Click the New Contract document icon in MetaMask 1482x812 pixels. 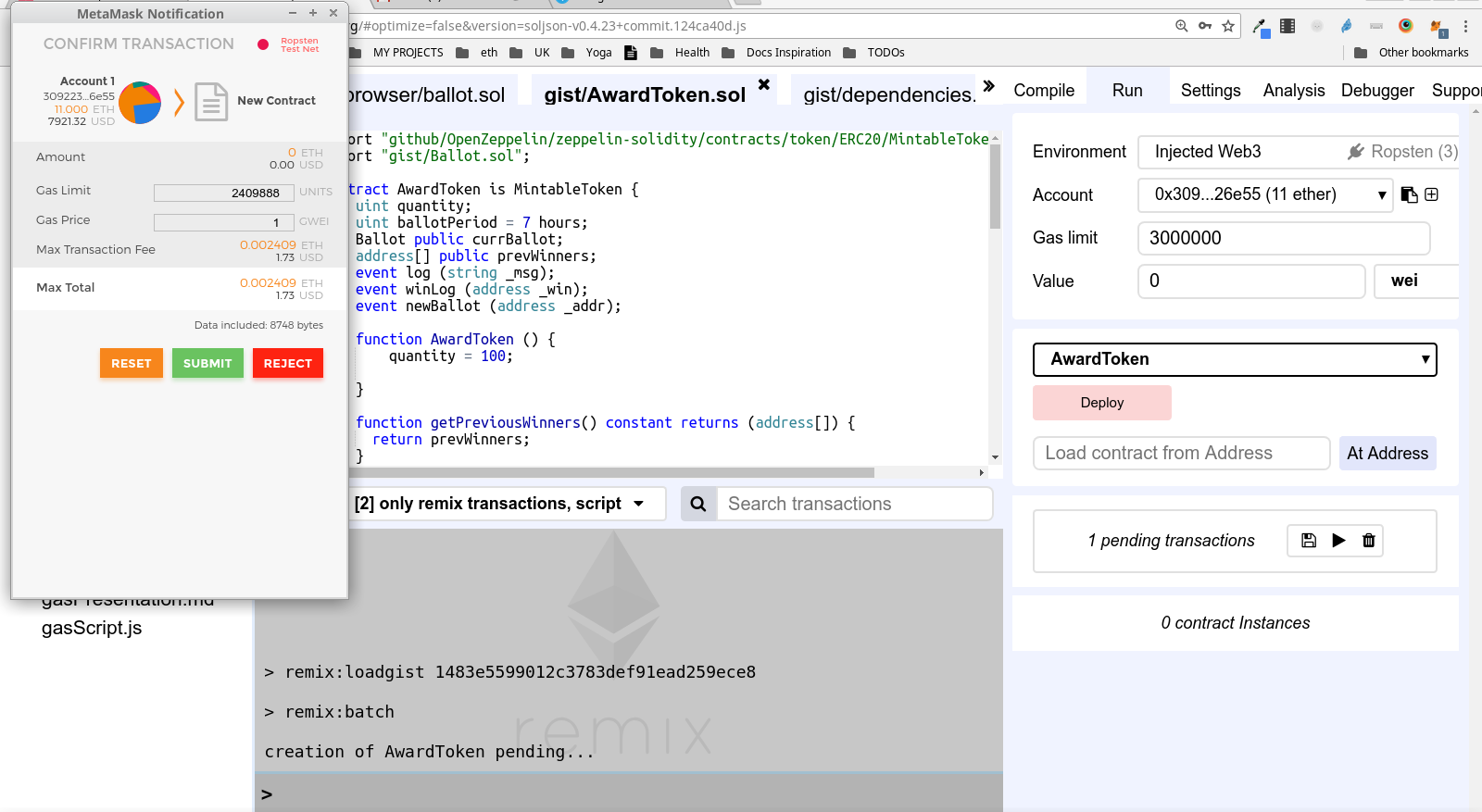[x=211, y=102]
